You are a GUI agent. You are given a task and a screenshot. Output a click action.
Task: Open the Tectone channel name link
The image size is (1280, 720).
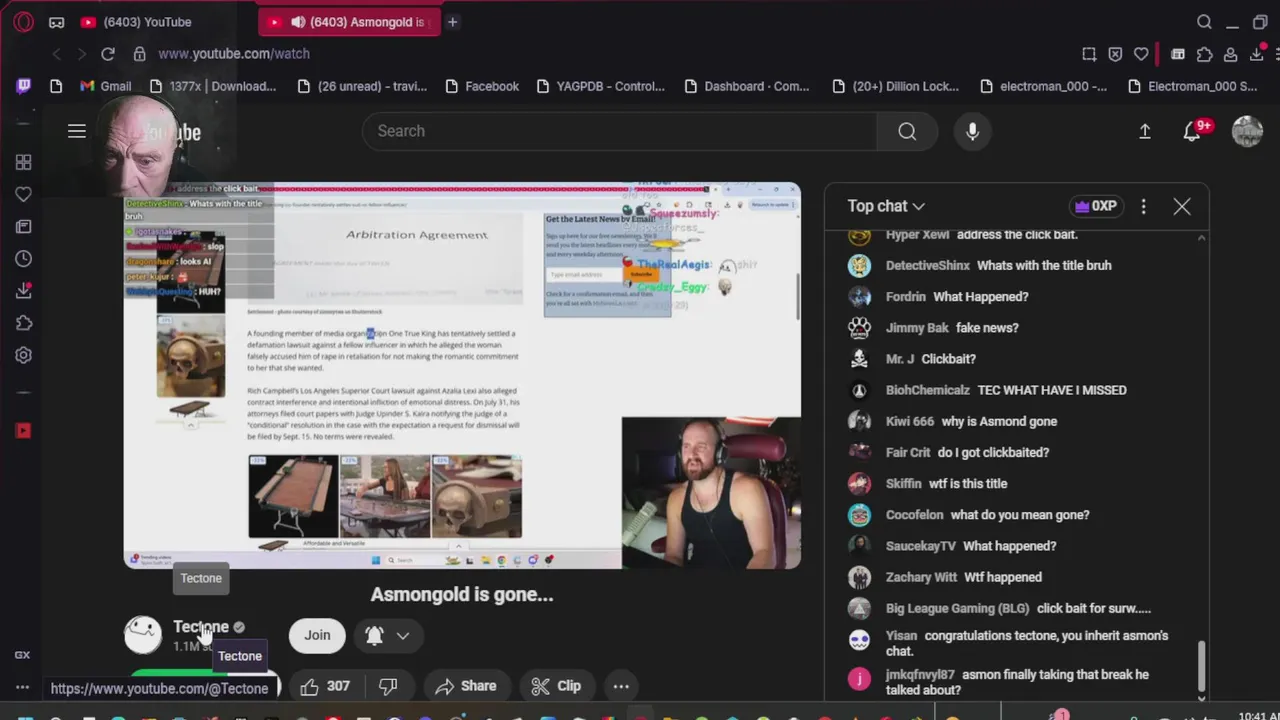coord(201,627)
